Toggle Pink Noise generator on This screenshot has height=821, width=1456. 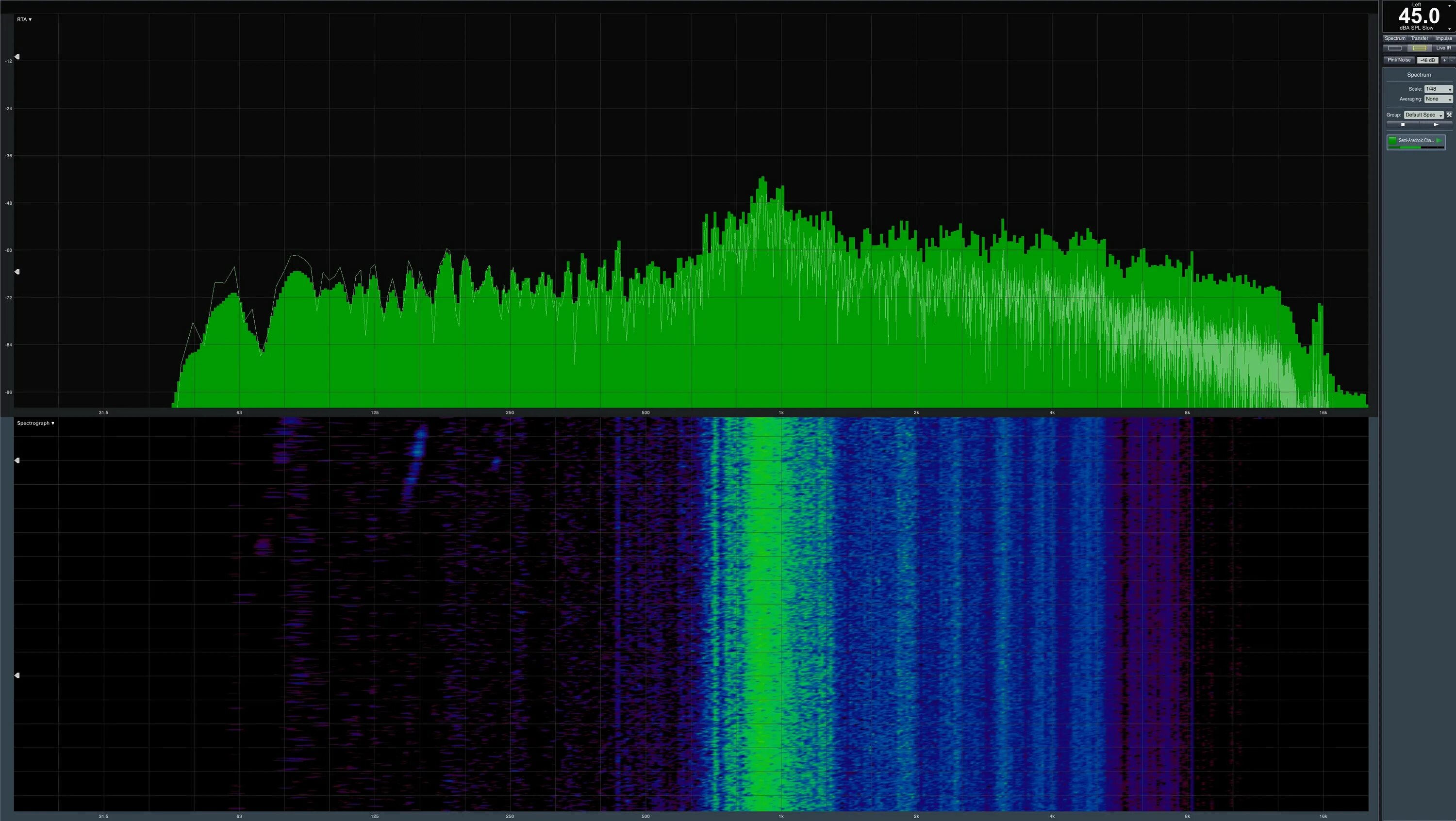[1399, 60]
